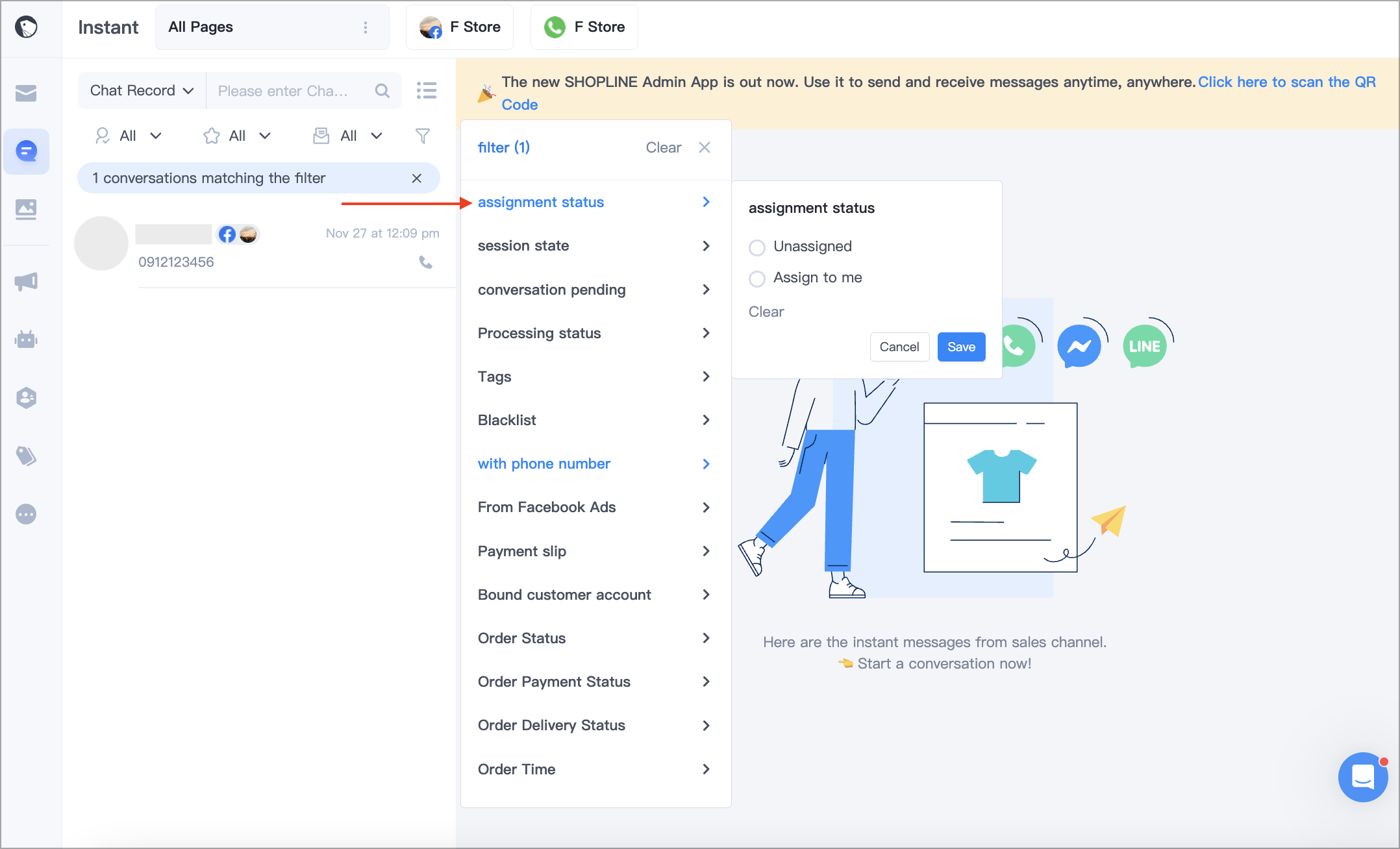Open the megaphone broadcast sidebar icon
The width and height of the screenshot is (1400, 849).
tap(26, 281)
